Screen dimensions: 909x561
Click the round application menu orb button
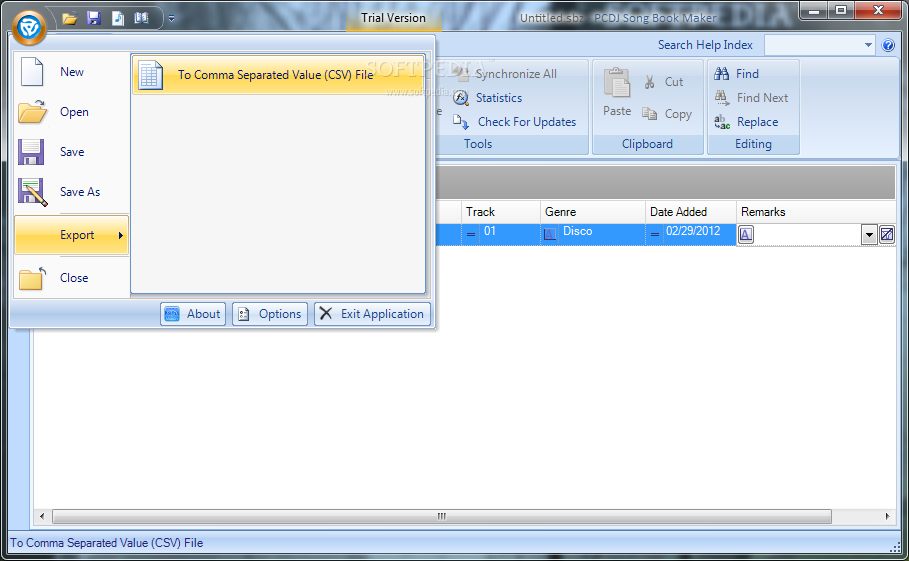(x=28, y=27)
